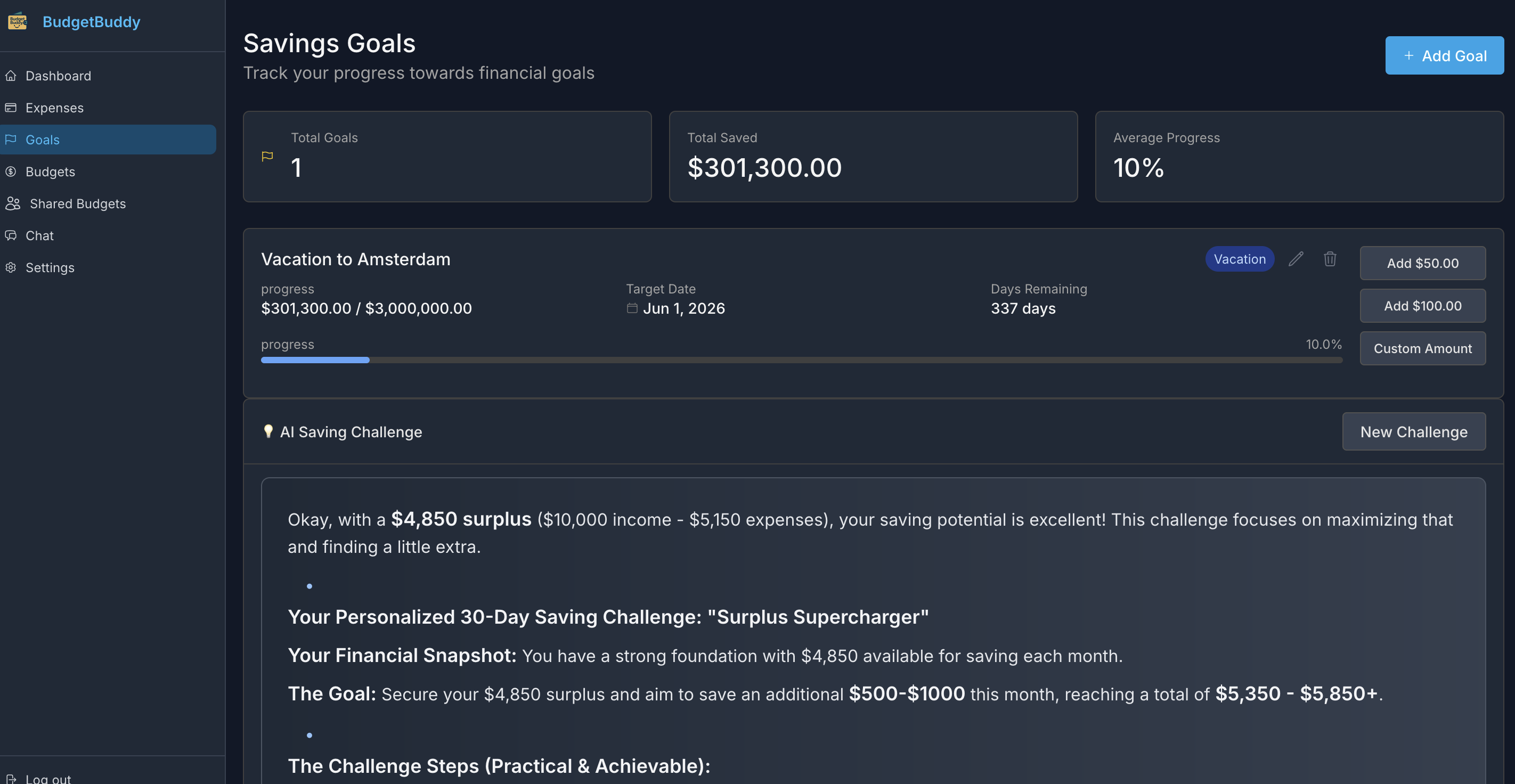Click the Budgets dollar icon in sidebar
The image size is (1515, 784).
[x=11, y=171]
